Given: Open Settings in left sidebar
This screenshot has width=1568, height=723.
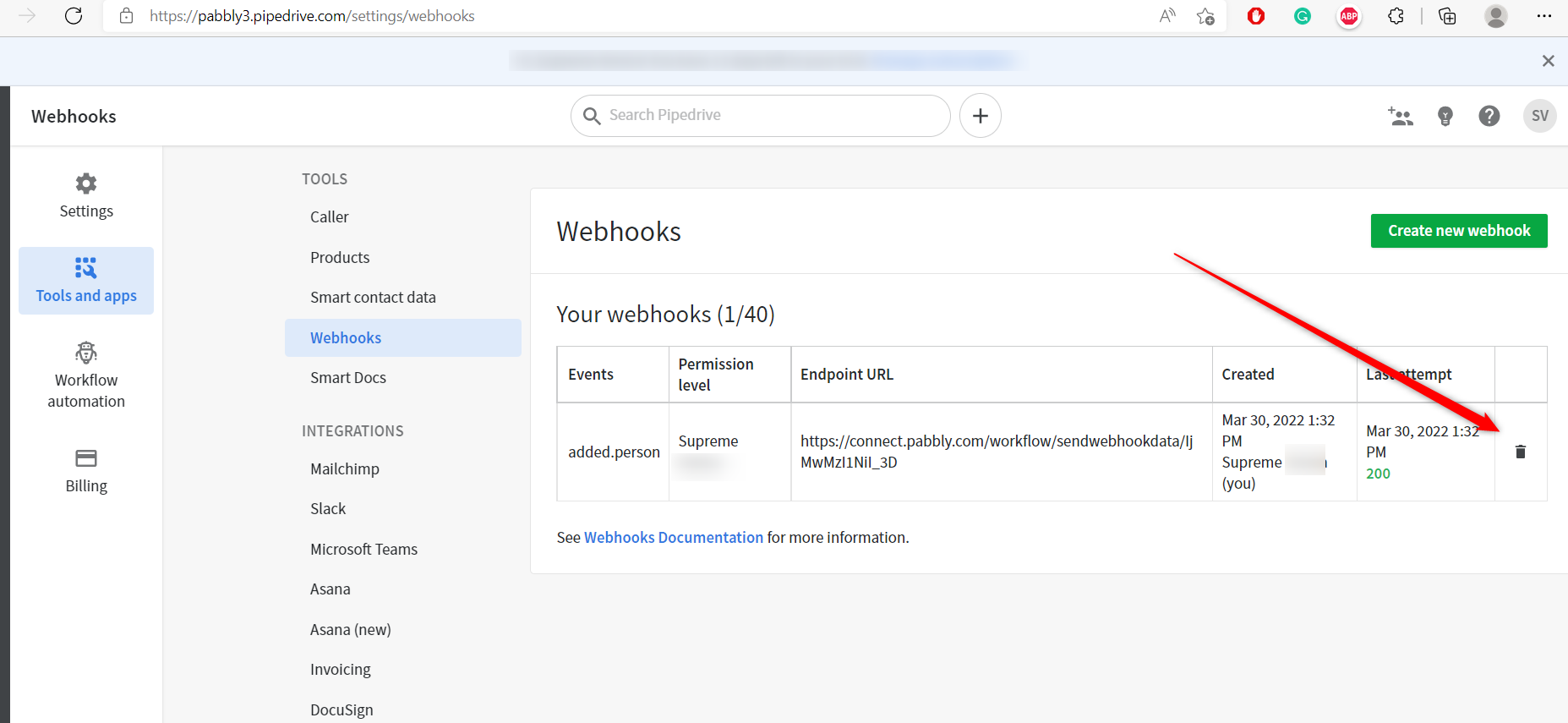Looking at the screenshot, I should coord(86,196).
